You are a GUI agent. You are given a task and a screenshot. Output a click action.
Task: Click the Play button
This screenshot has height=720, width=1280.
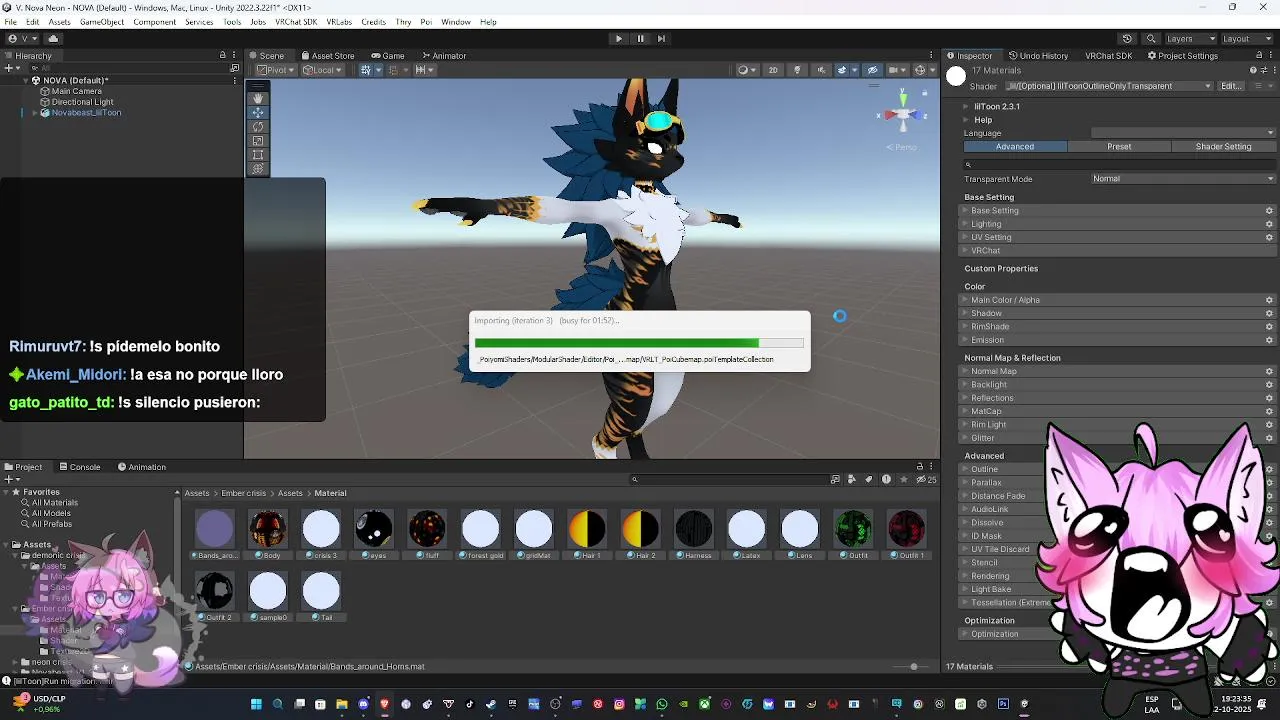click(x=618, y=38)
